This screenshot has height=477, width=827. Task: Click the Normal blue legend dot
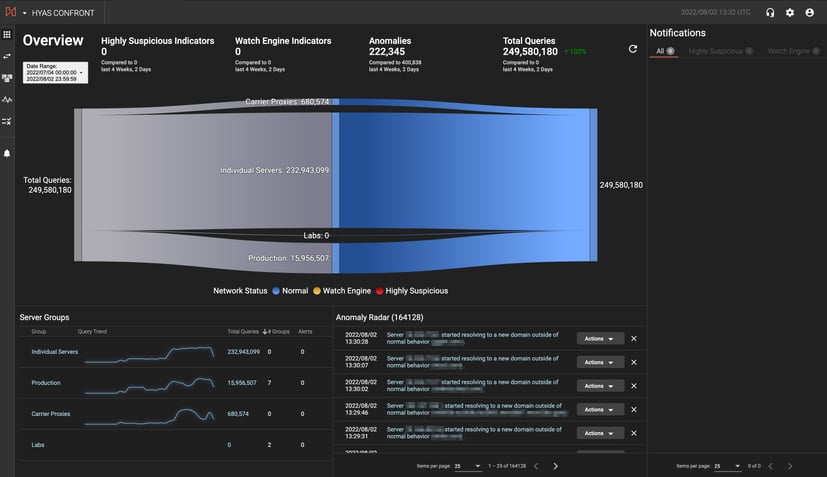276,291
